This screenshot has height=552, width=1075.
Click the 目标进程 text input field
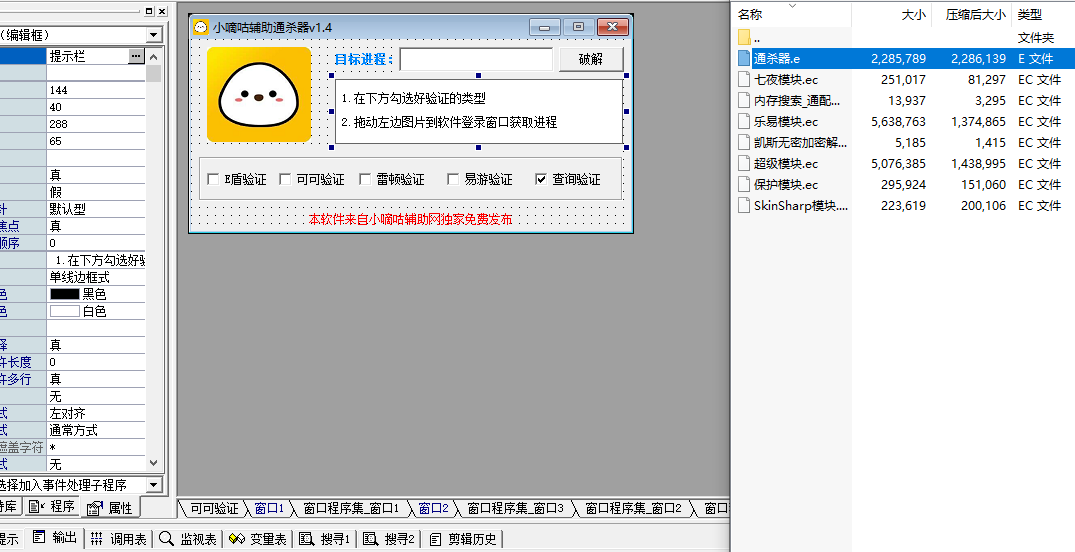(x=476, y=59)
